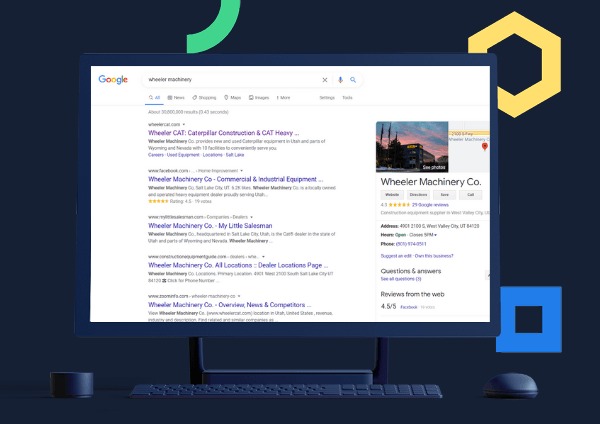600x424 pixels.
Task: Click the blue magnifying glass search icon
Action: (353, 79)
